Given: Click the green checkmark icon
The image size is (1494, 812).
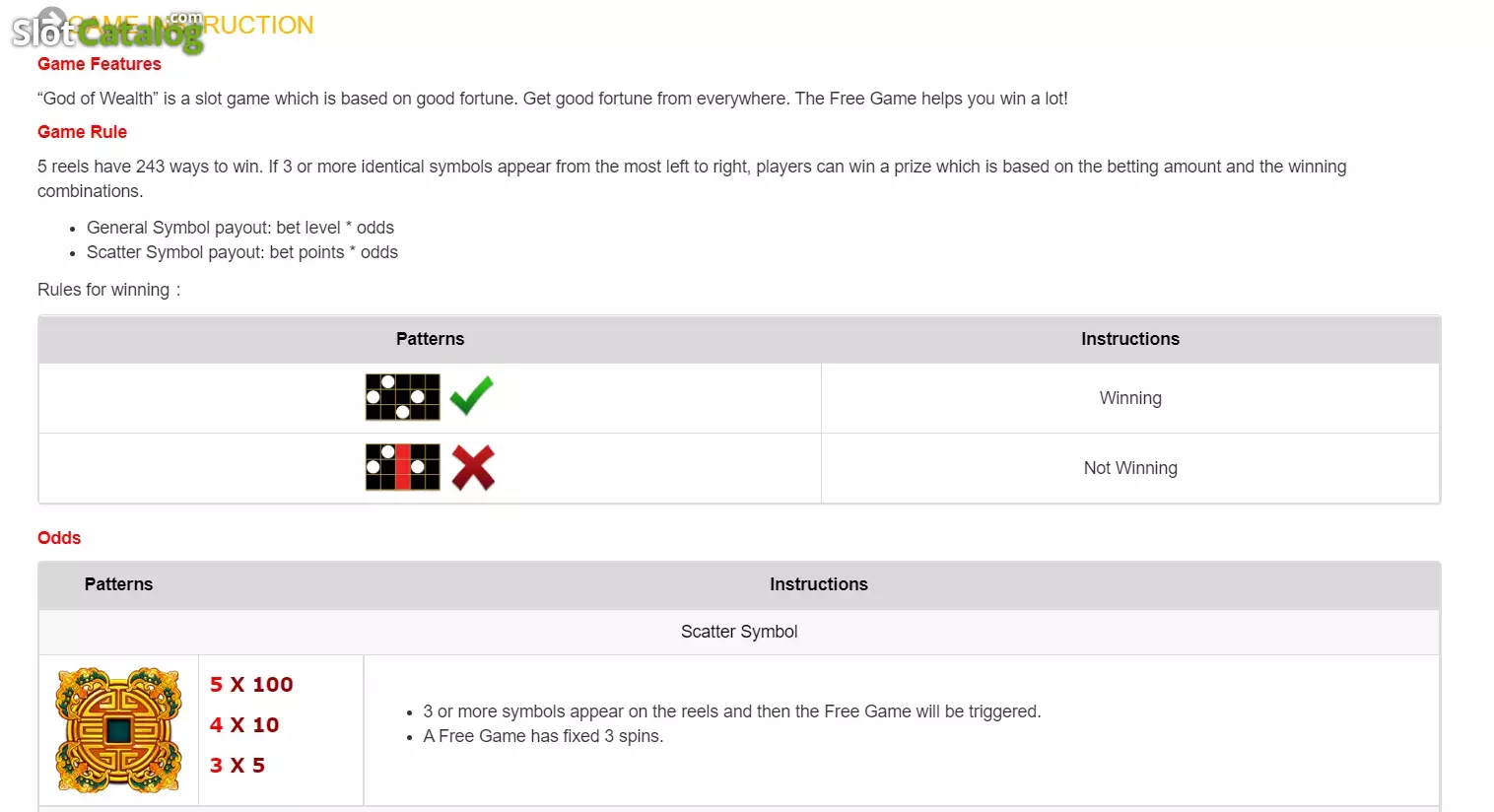Looking at the screenshot, I should [471, 396].
